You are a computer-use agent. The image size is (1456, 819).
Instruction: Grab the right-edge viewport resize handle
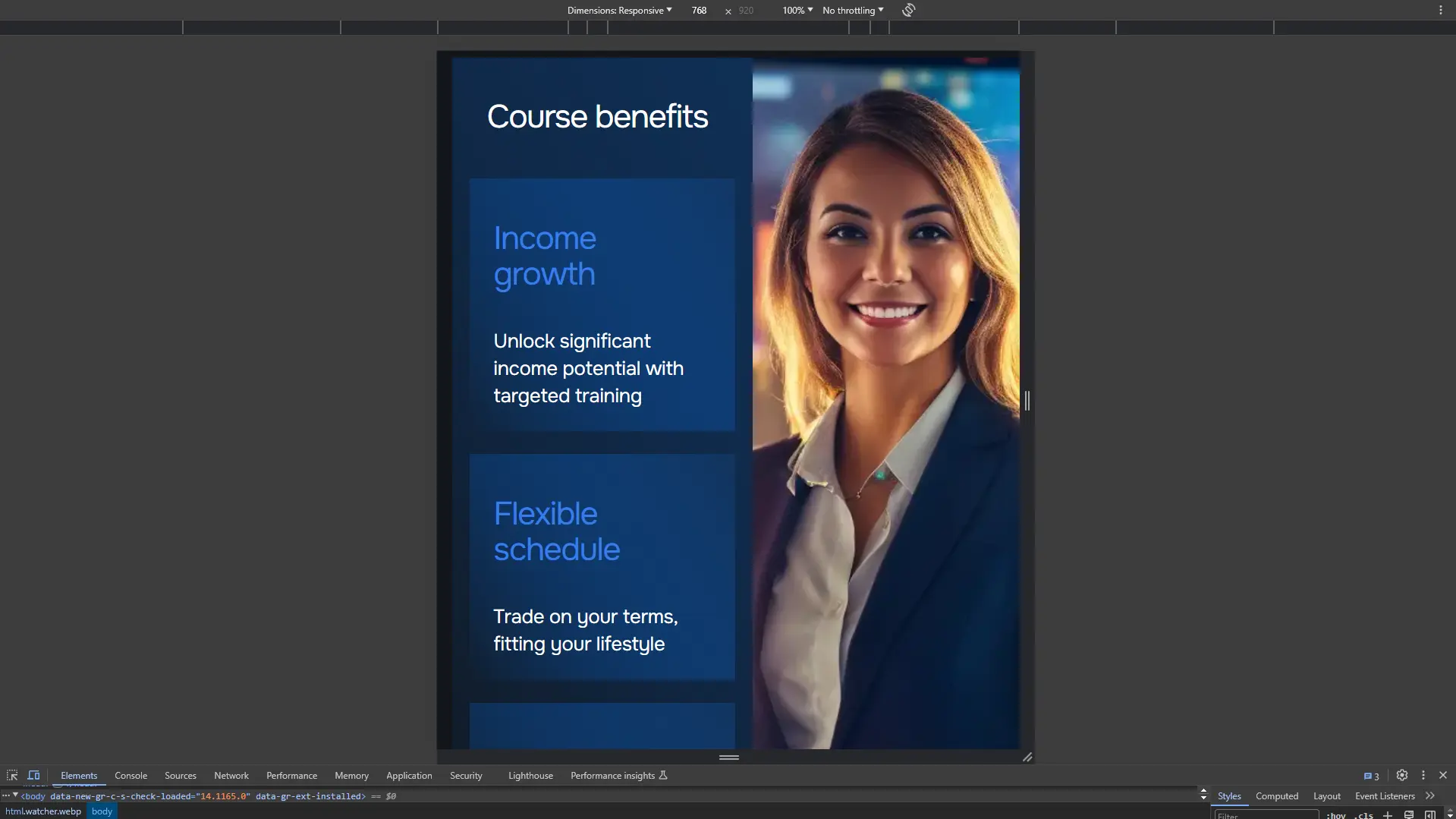coord(1027,400)
